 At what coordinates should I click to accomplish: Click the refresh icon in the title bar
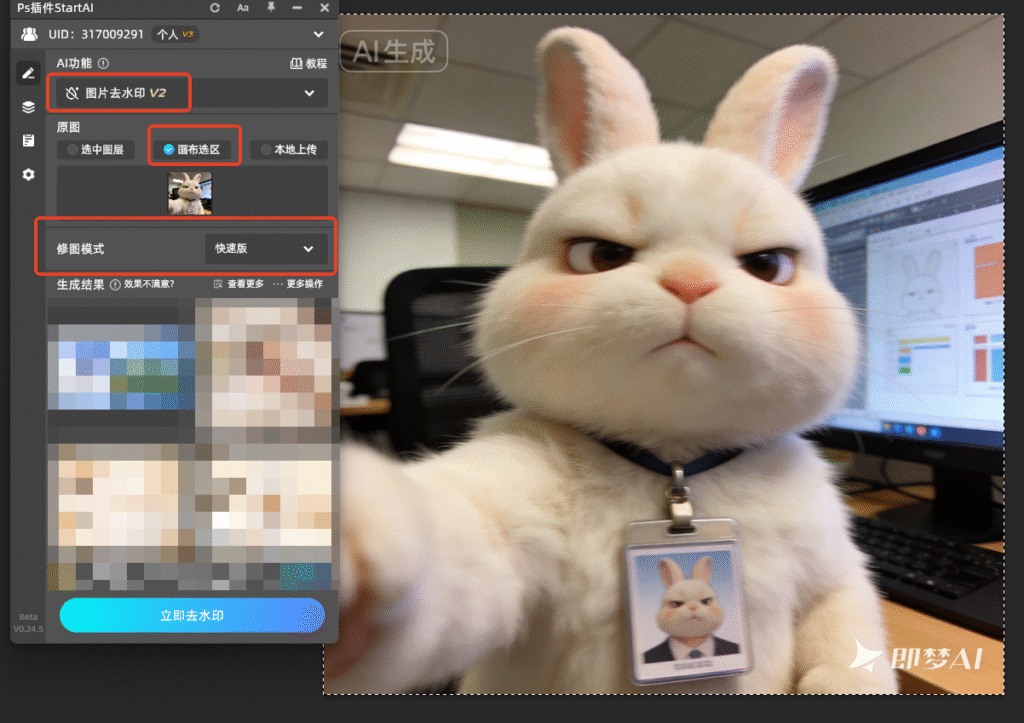coord(215,8)
